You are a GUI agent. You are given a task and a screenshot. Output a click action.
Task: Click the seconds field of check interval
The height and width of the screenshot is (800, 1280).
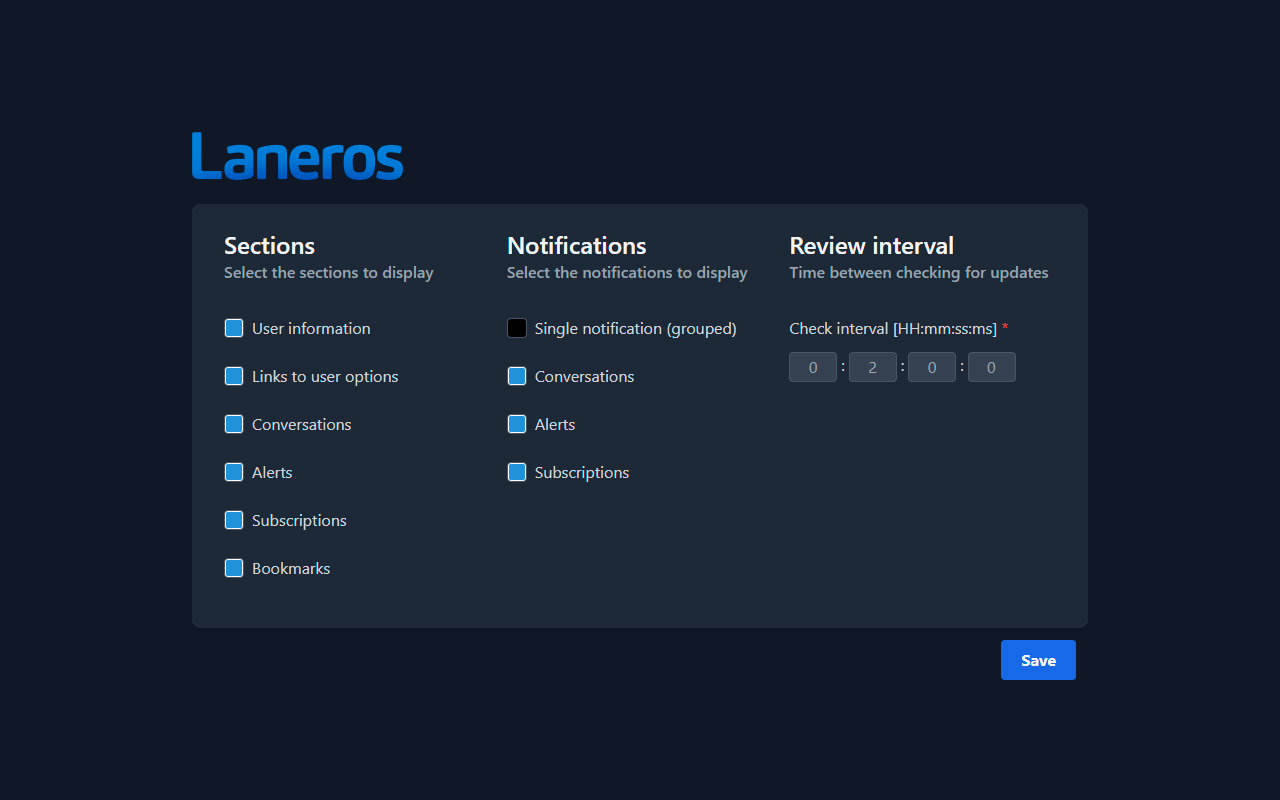(932, 367)
